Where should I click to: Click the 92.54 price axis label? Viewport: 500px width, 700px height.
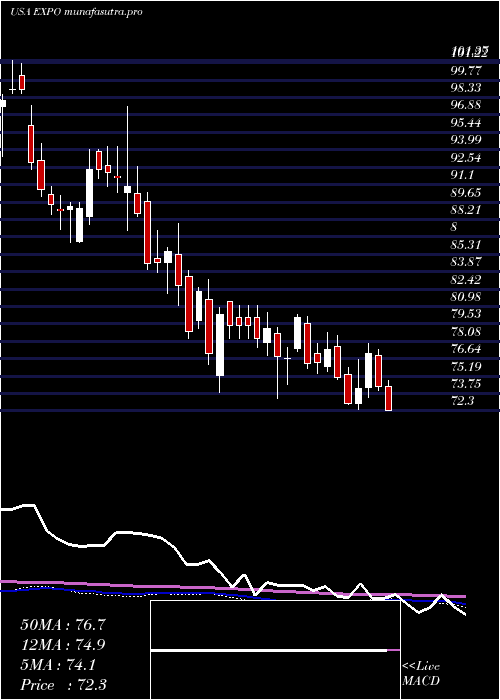pyautogui.click(x=466, y=157)
